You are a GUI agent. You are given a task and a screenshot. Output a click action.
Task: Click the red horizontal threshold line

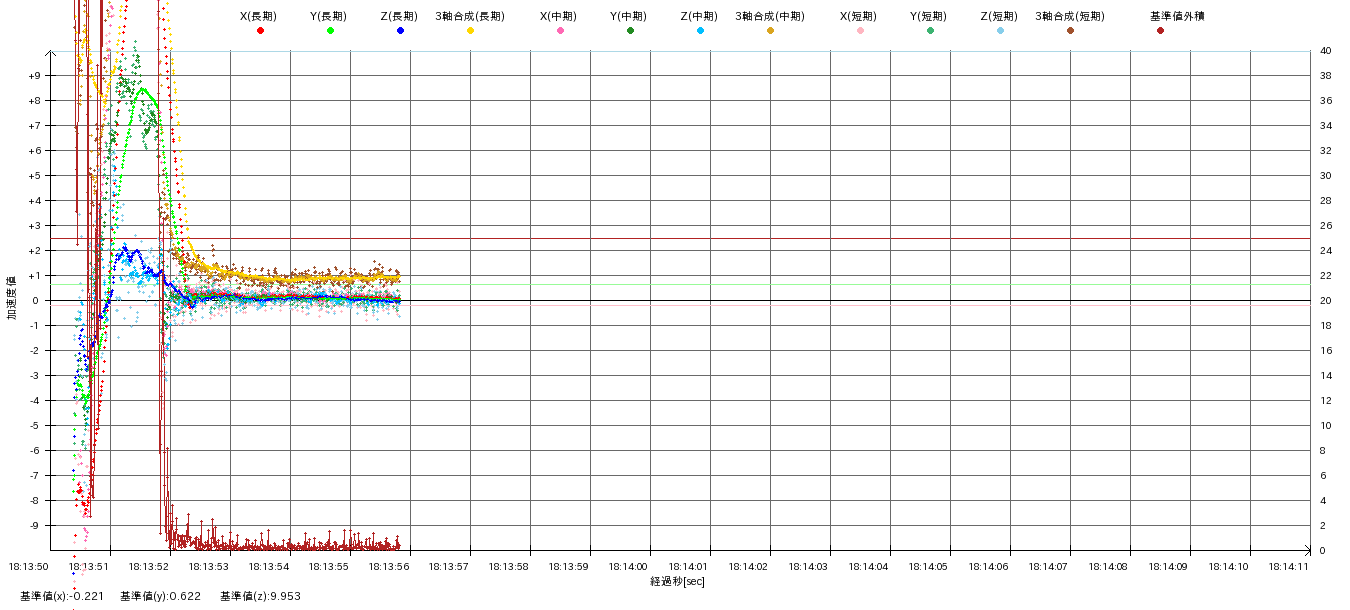[800, 239]
